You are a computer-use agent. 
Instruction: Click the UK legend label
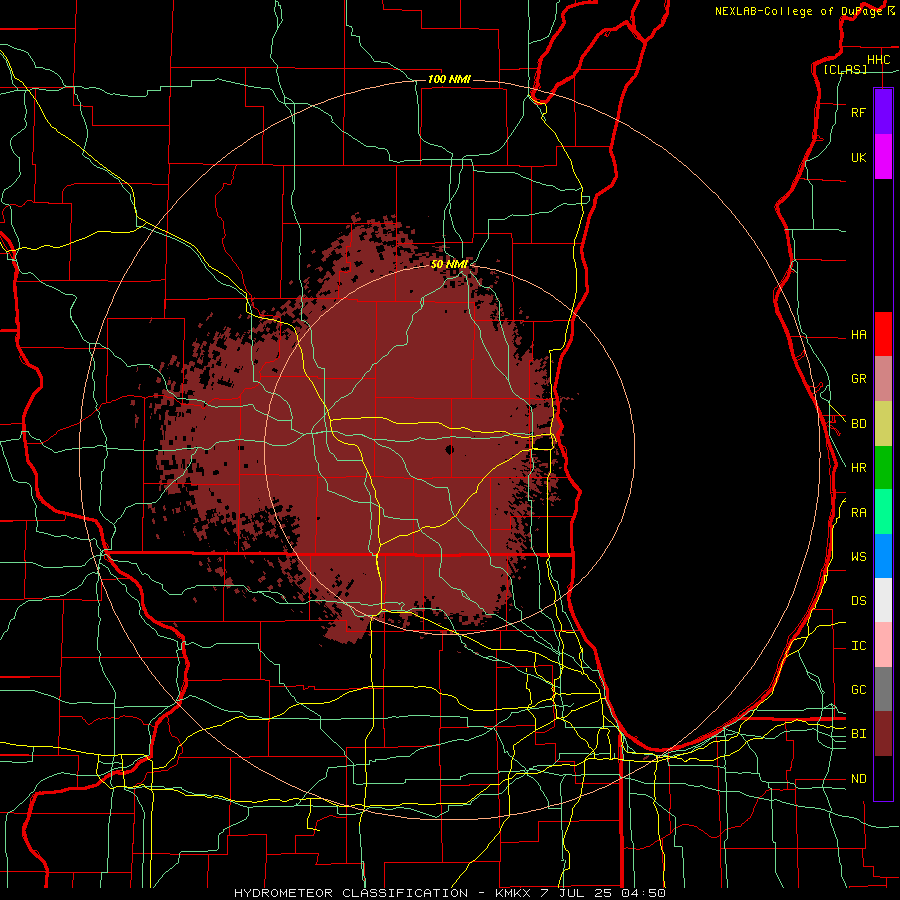[858, 157]
